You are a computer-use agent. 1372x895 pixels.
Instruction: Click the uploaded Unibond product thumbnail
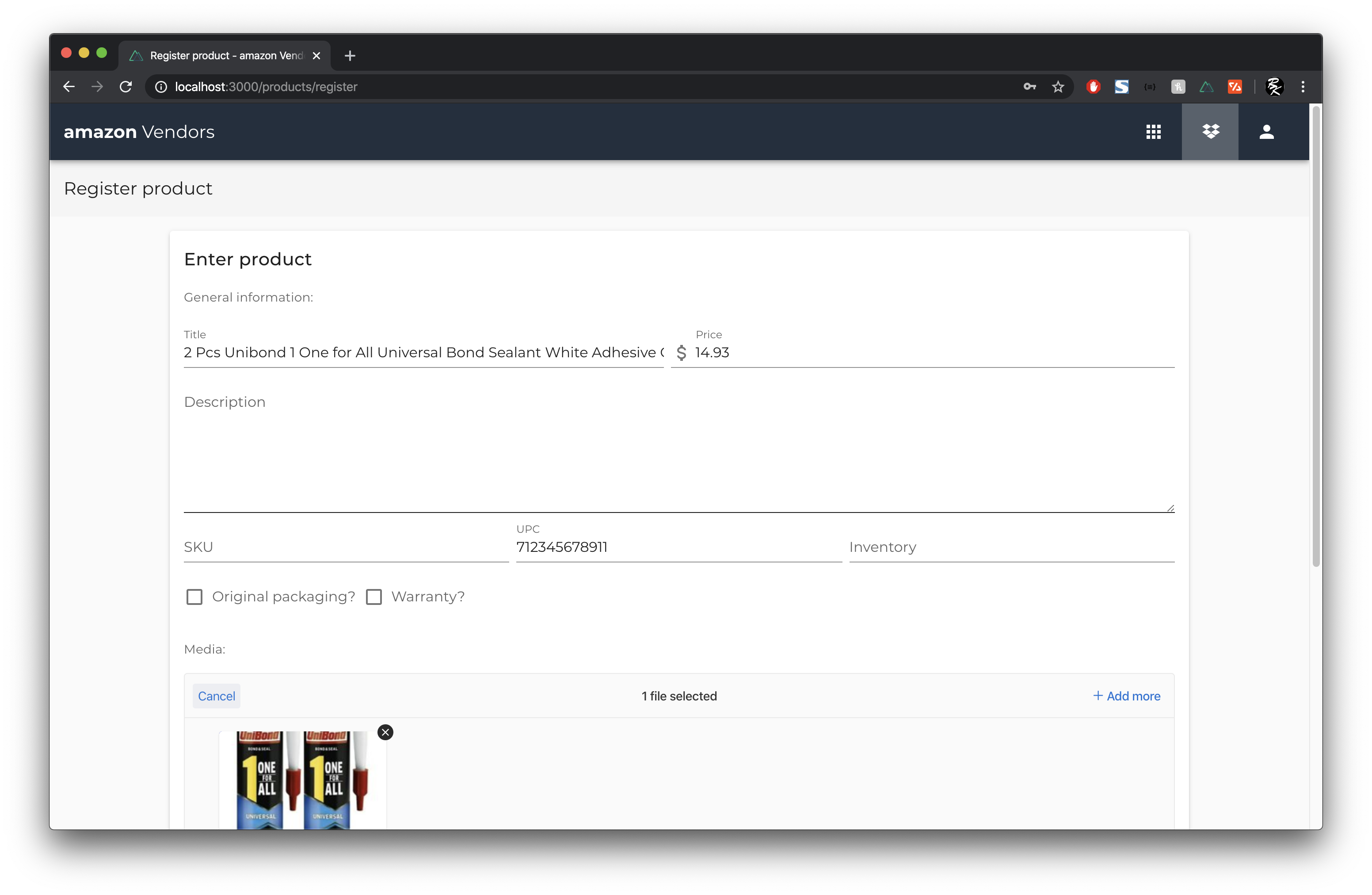[302, 781]
